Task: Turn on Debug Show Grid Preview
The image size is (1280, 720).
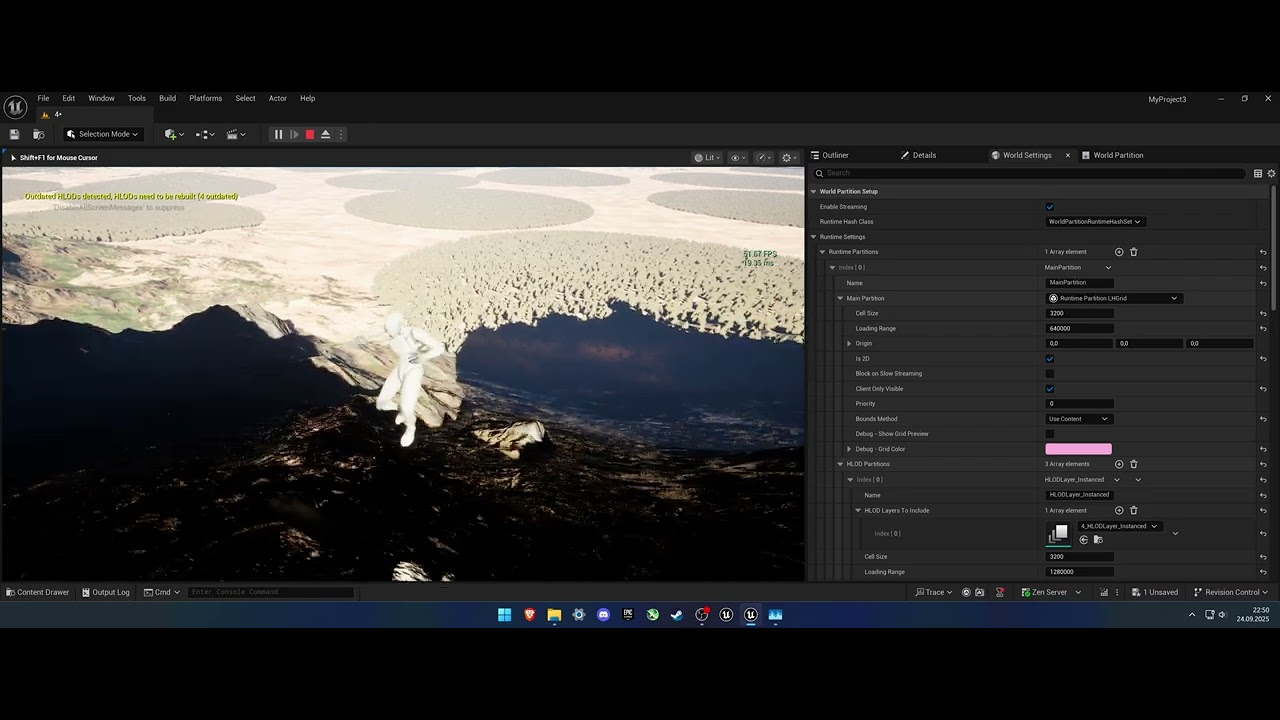Action: click(x=1050, y=434)
